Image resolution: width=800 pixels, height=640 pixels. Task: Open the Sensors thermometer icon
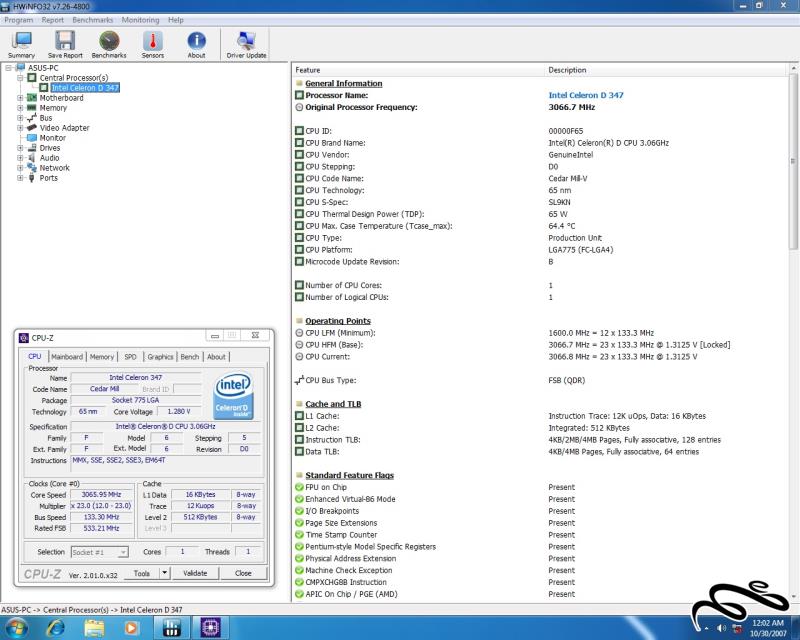tap(153, 40)
